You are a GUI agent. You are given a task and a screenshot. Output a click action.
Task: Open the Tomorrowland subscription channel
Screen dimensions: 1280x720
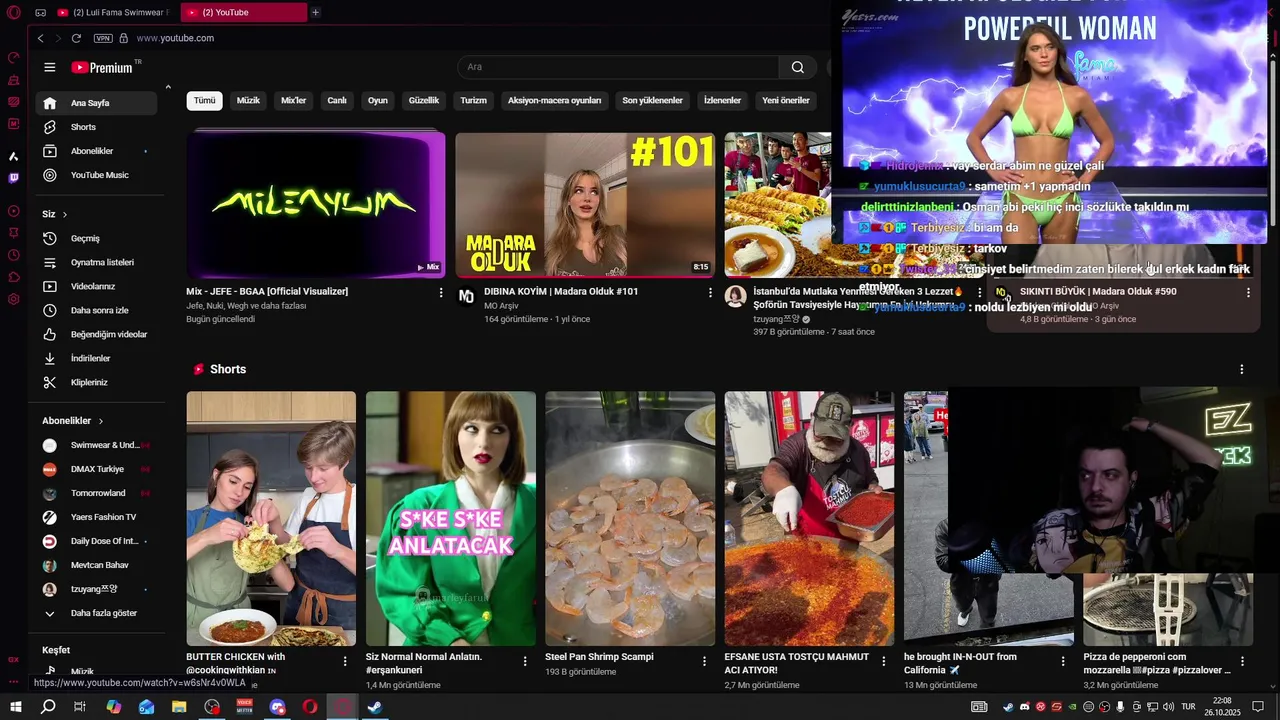click(x=97, y=493)
